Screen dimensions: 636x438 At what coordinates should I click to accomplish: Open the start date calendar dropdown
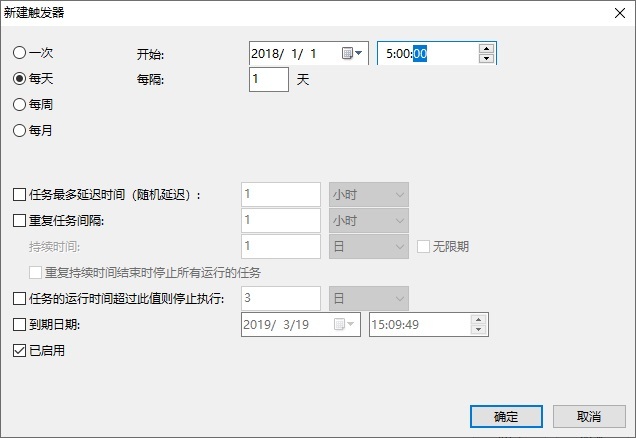point(352,53)
